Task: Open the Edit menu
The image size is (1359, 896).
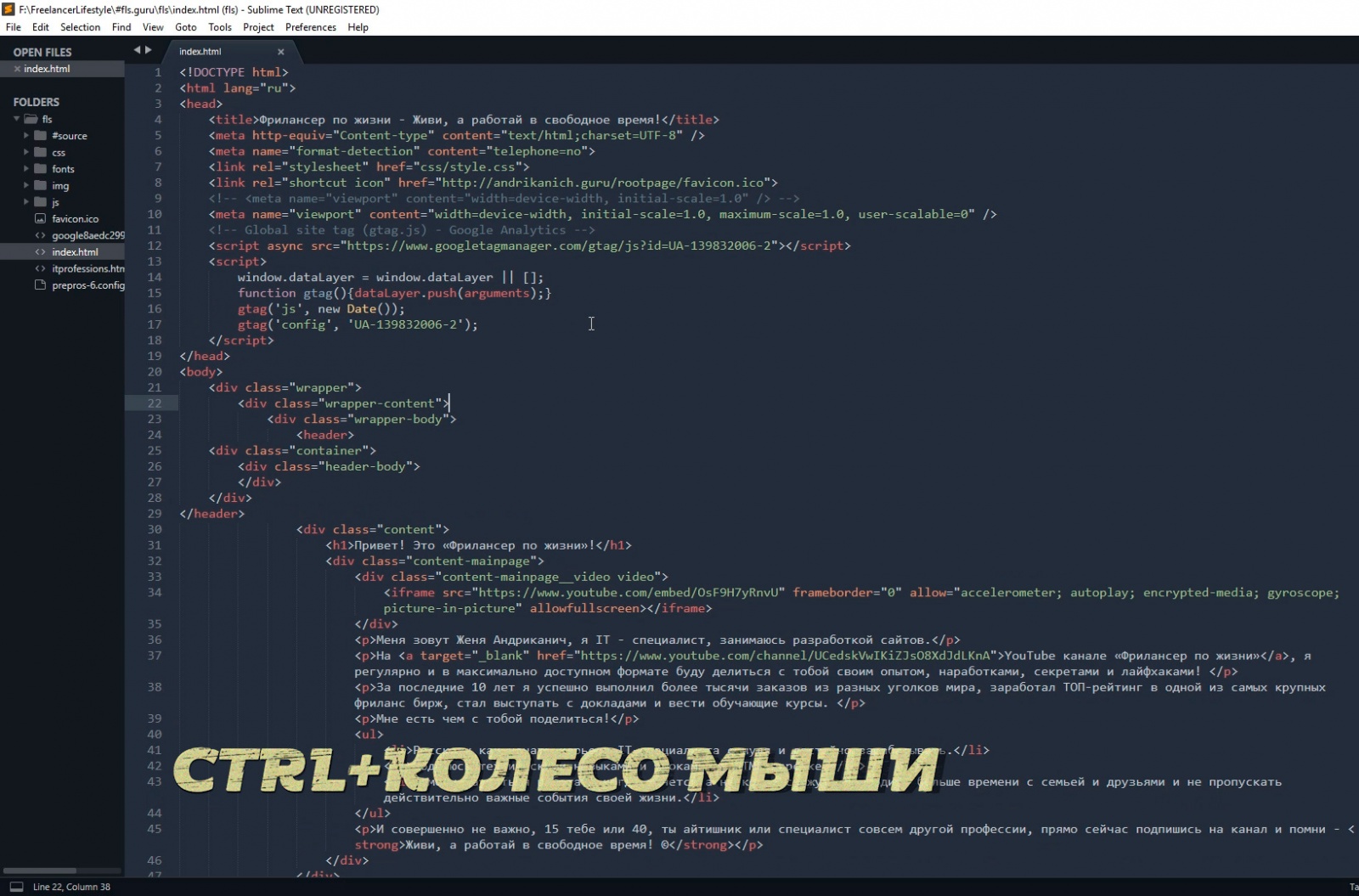Action: tap(41, 27)
